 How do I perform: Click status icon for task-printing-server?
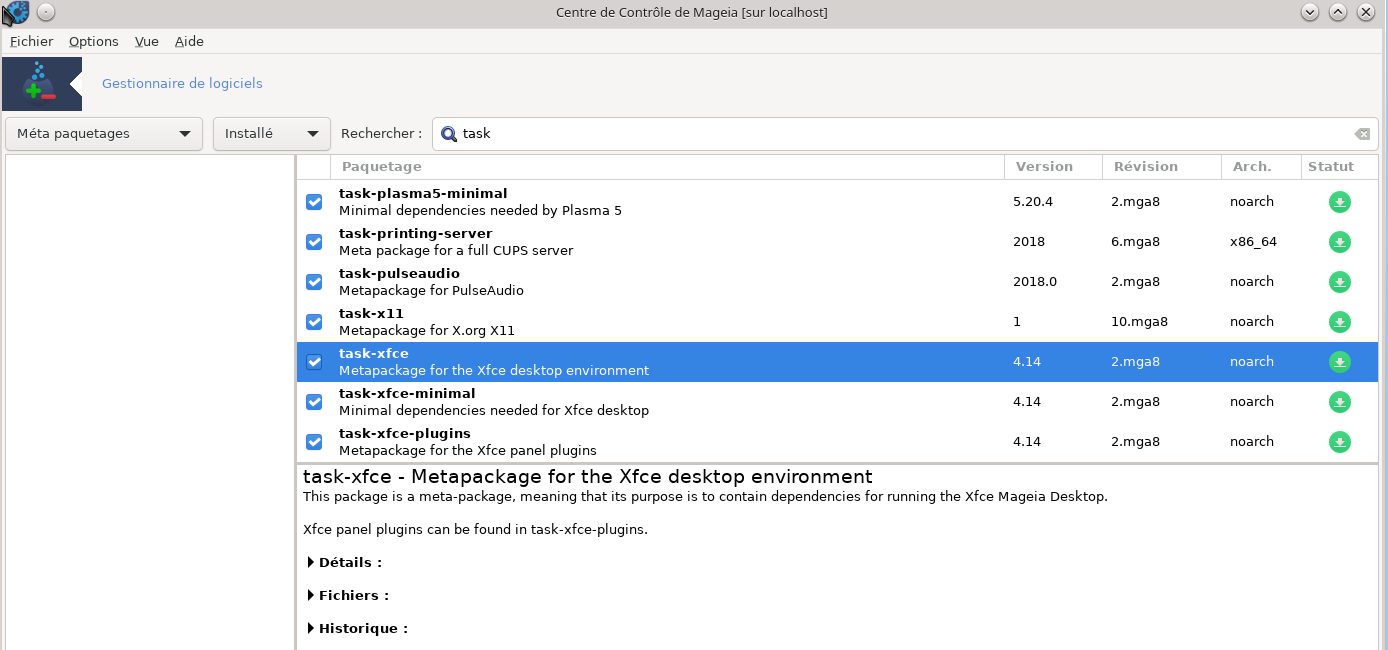(x=1339, y=242)
